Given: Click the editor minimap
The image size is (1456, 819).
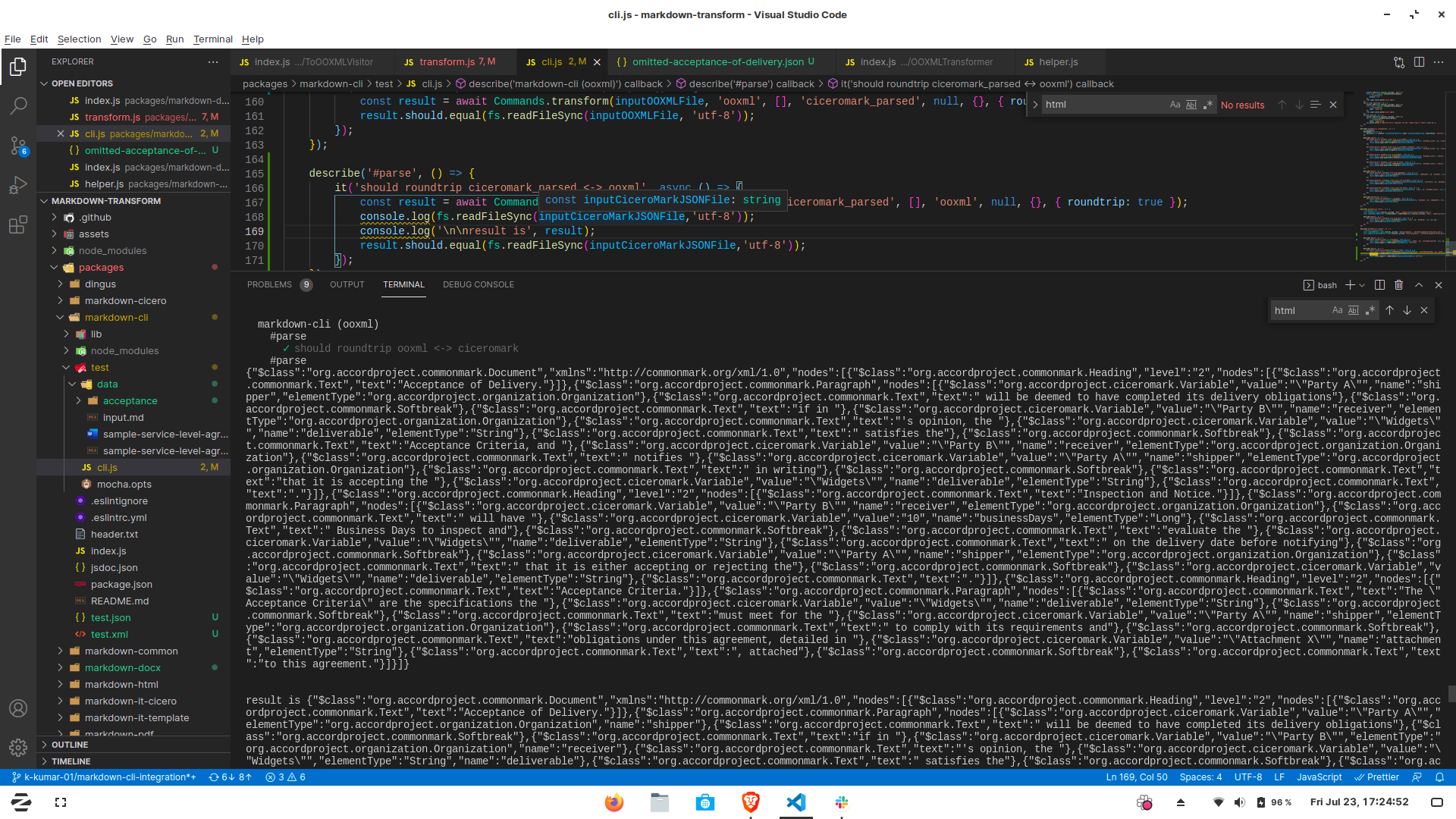Looking at the screenshot, I should (1399, 174).
